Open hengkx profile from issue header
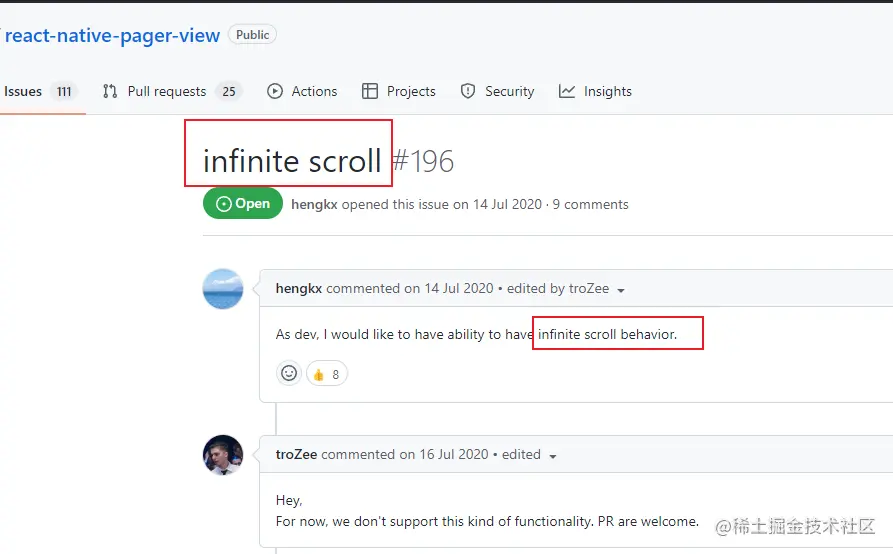Viewport: 893px width, 554px height. [x=314, y=204]
